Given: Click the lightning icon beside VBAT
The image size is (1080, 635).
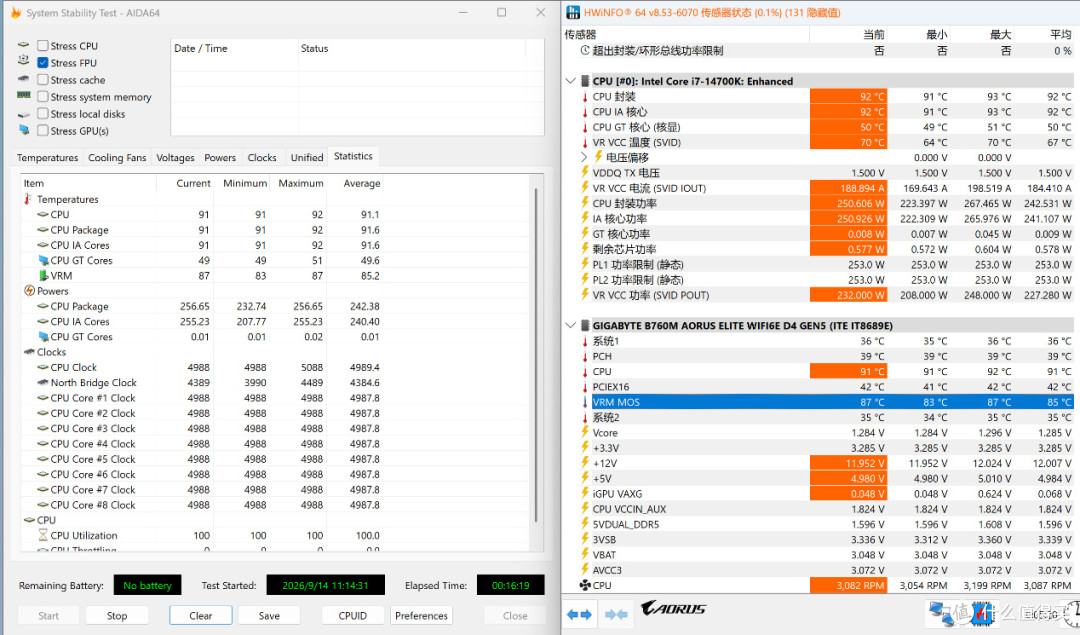Looking at the screenshot, I should click(585, 554).
